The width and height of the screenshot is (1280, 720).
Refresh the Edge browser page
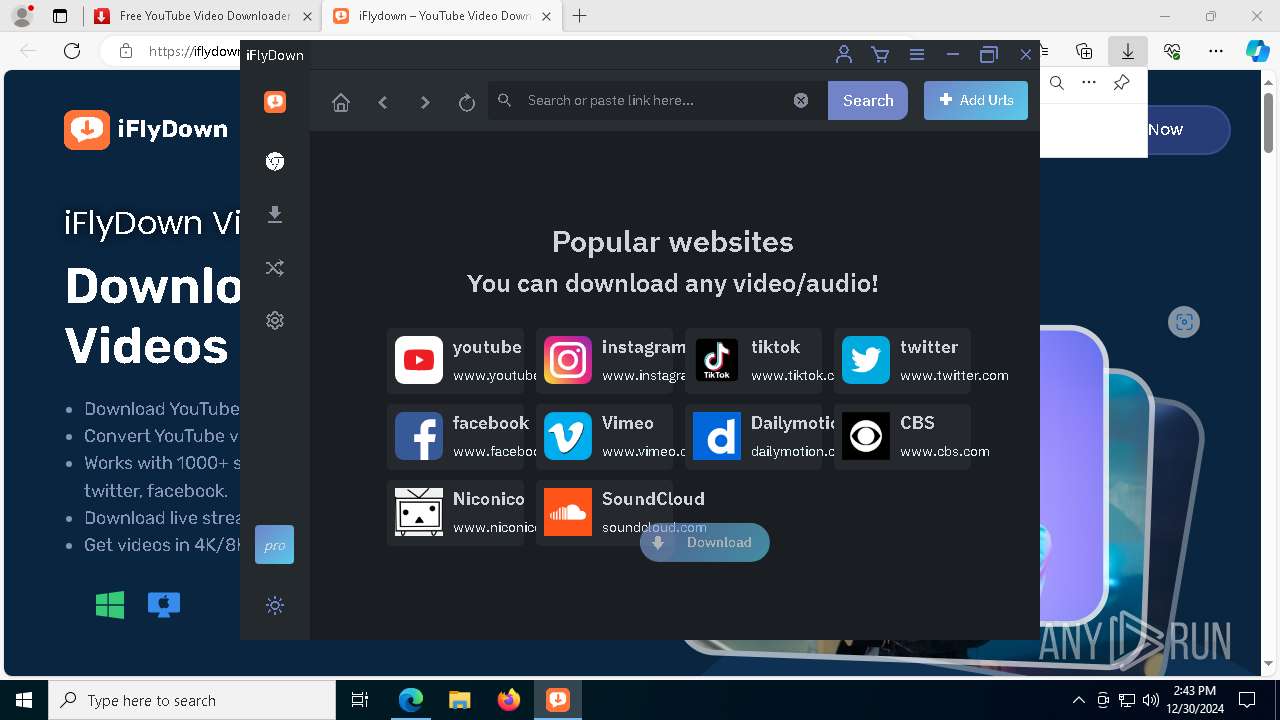(72, 51)
